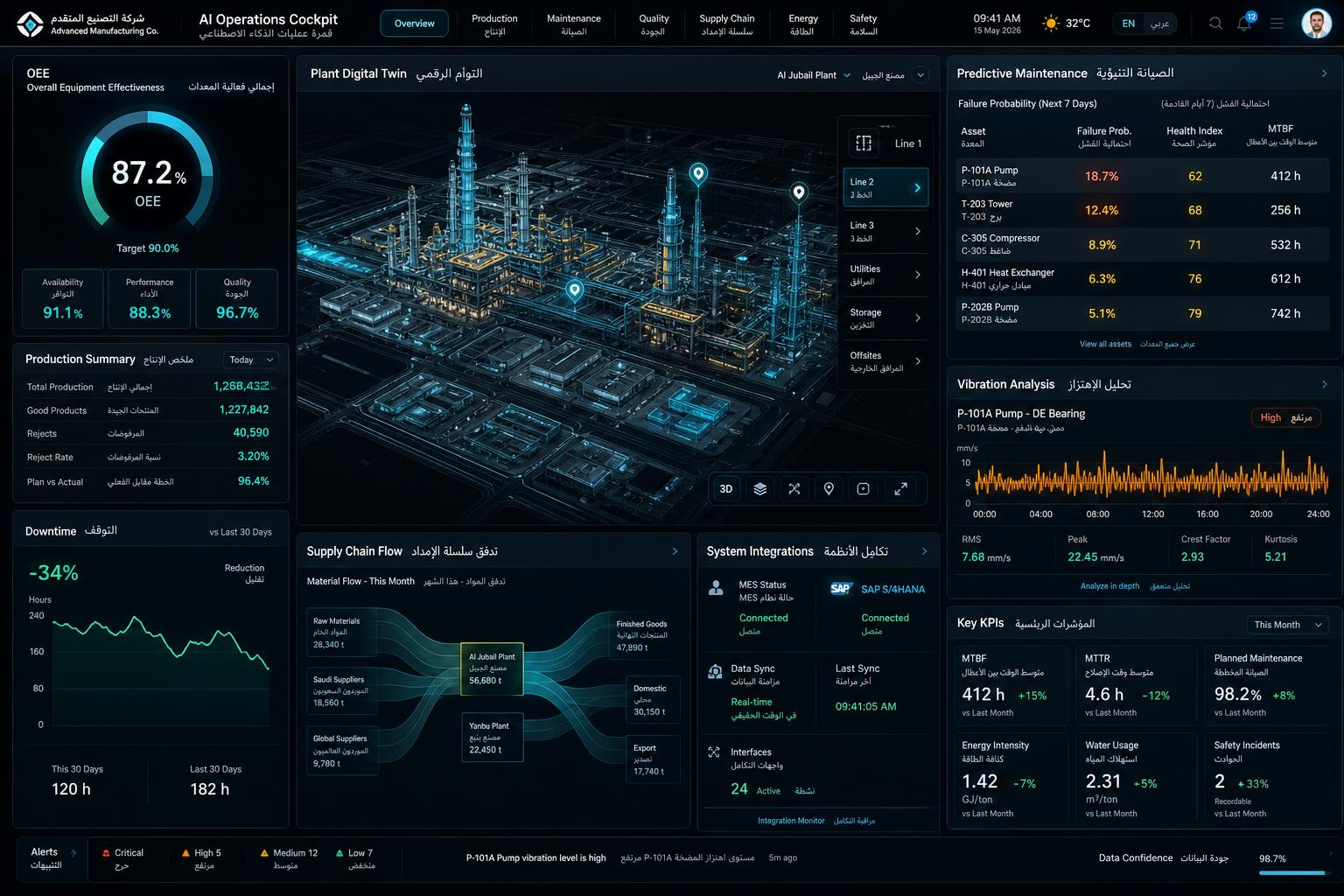
Task: Select the location pin tool in the twin toolbar
Action: coord(829,489)
